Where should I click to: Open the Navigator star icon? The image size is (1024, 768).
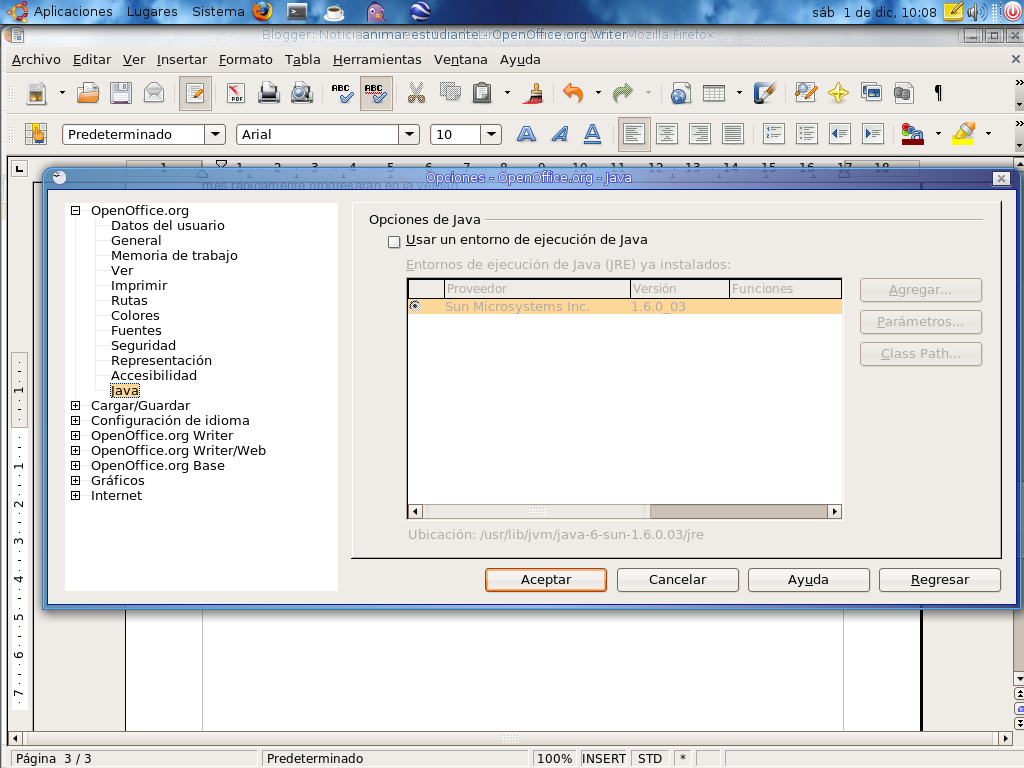[x=839, y=93]
